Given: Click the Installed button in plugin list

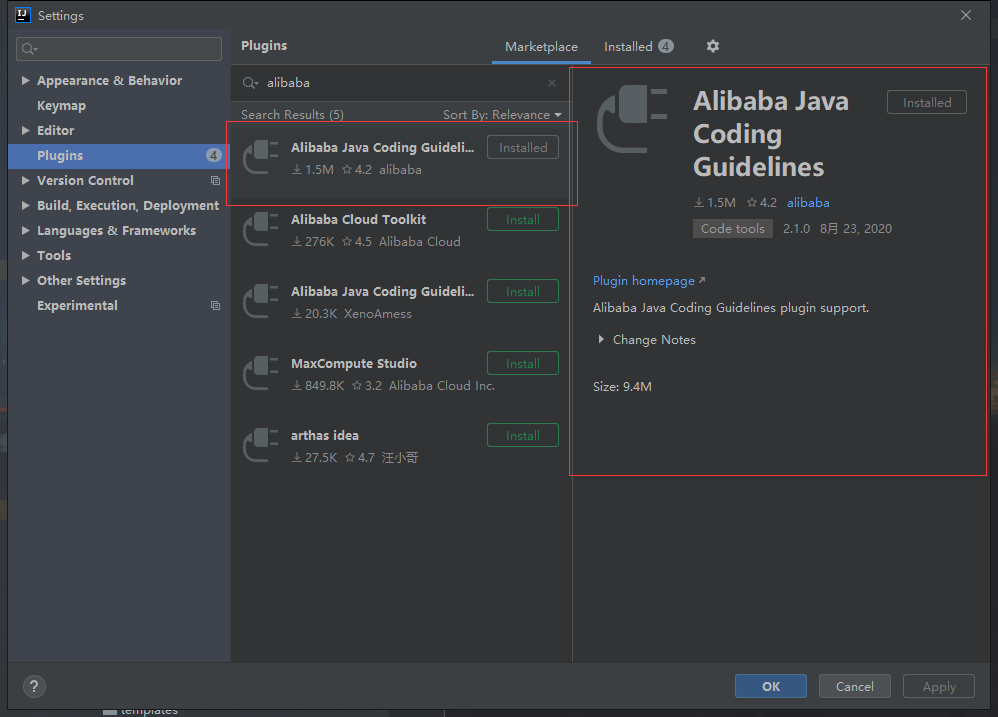Looking at the screenshot, I should click(x=523, y=148).
